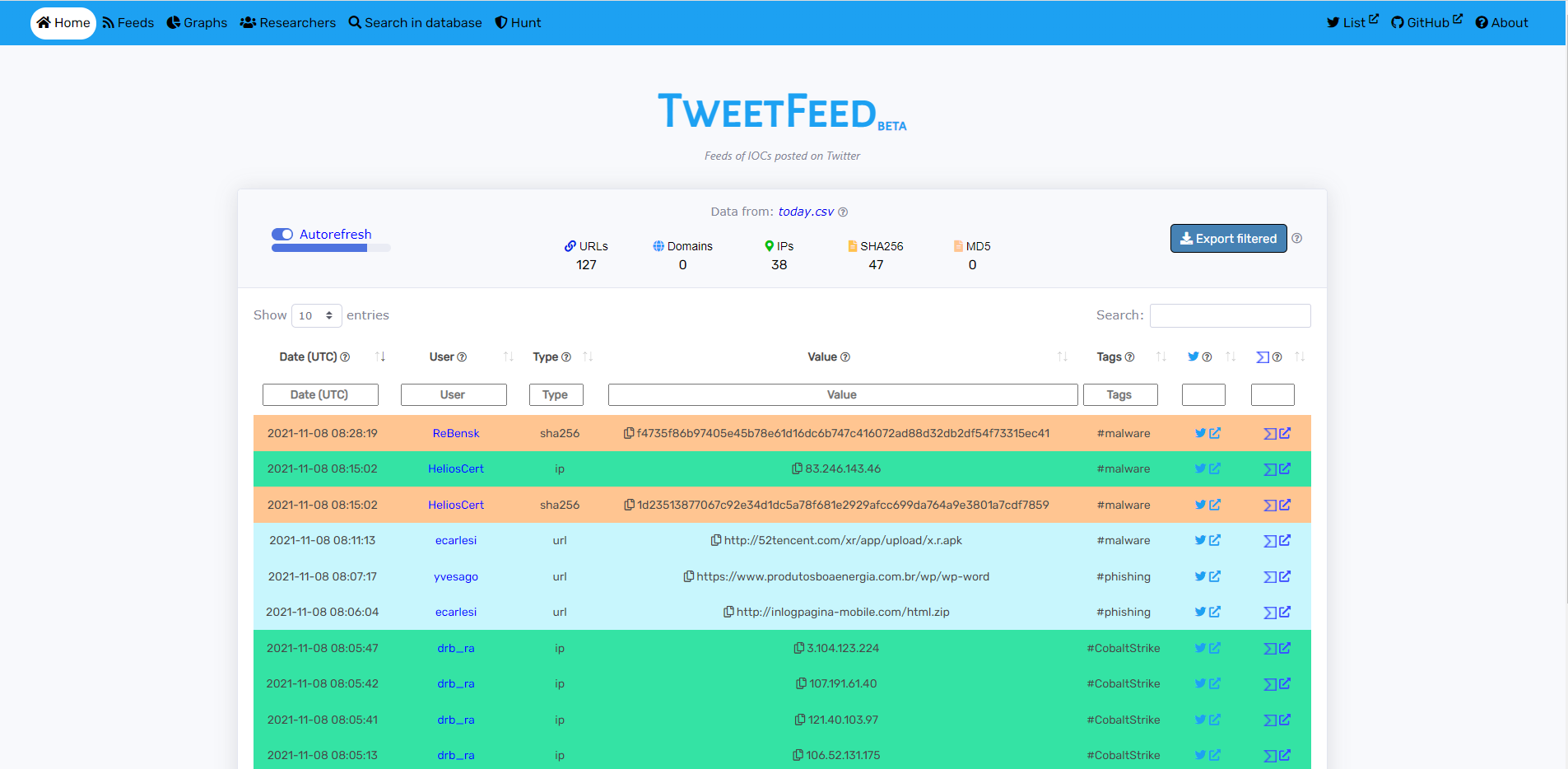
Task: Copy IP 83.246.143.46 icon
Action: pyautogui.click(x=797, y=468)
